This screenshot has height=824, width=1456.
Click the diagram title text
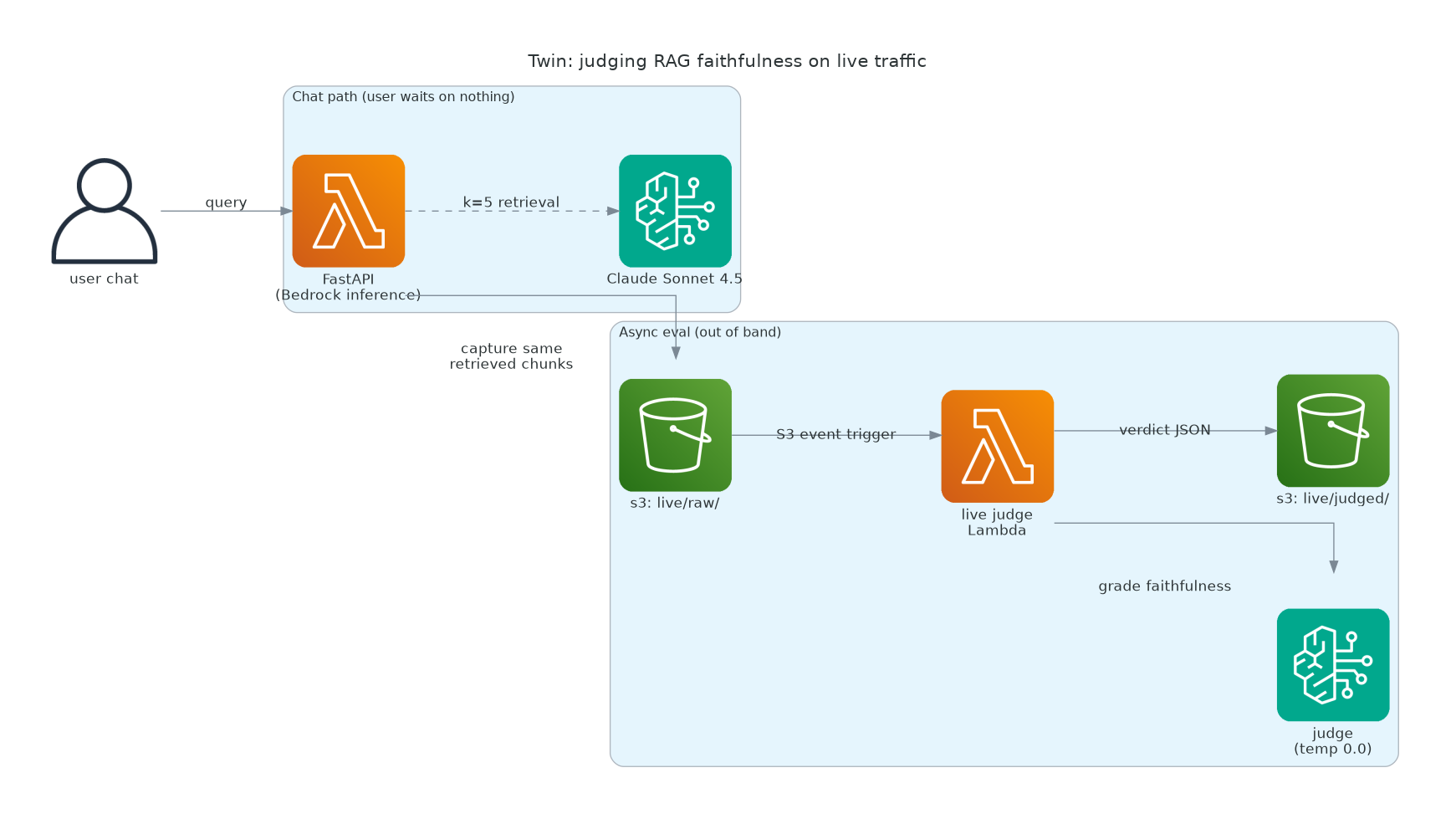(727, 61)
